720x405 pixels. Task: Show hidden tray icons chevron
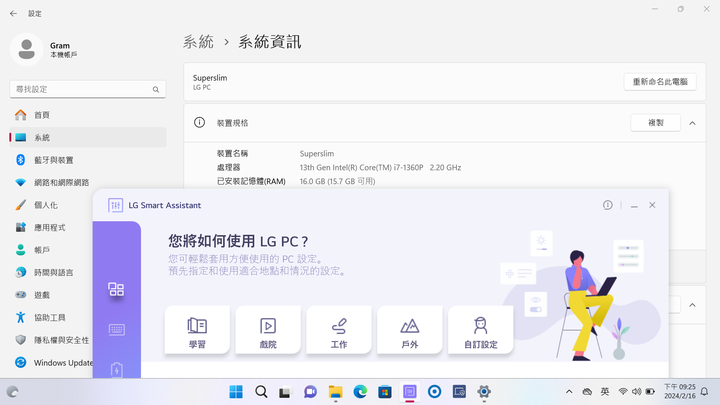coord(569,392)
